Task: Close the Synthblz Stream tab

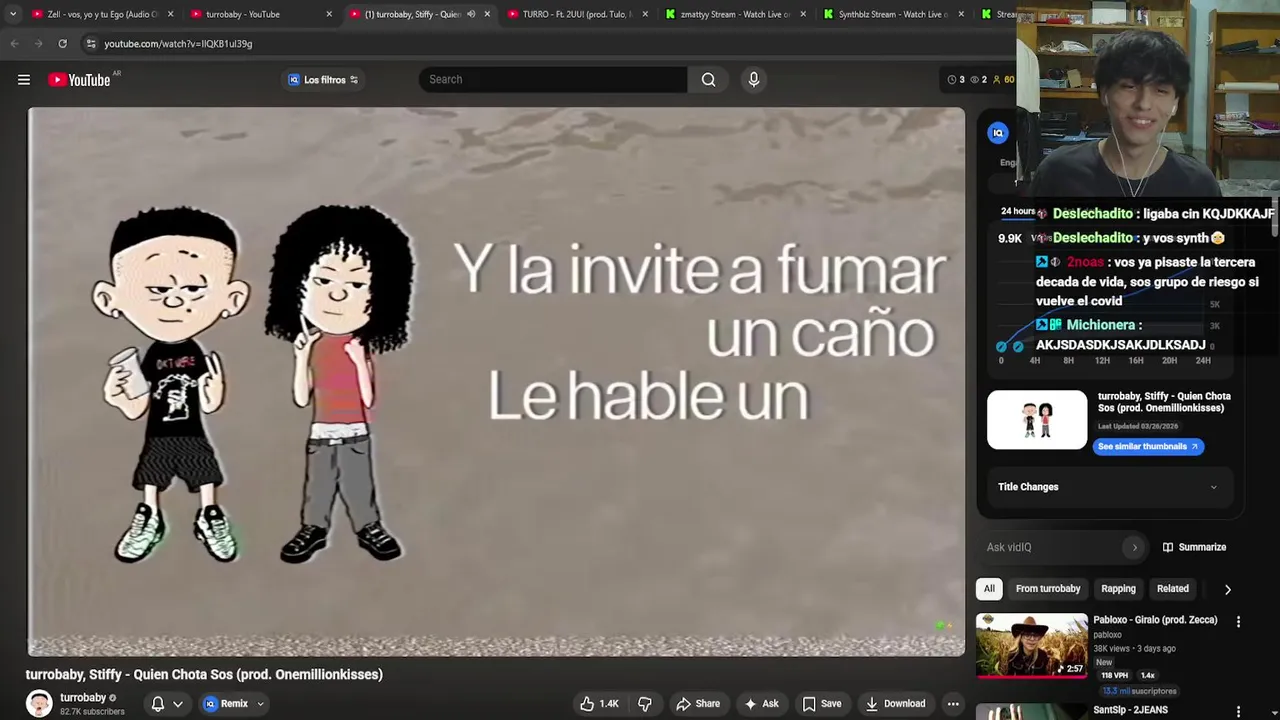Action: pos(961,14)
